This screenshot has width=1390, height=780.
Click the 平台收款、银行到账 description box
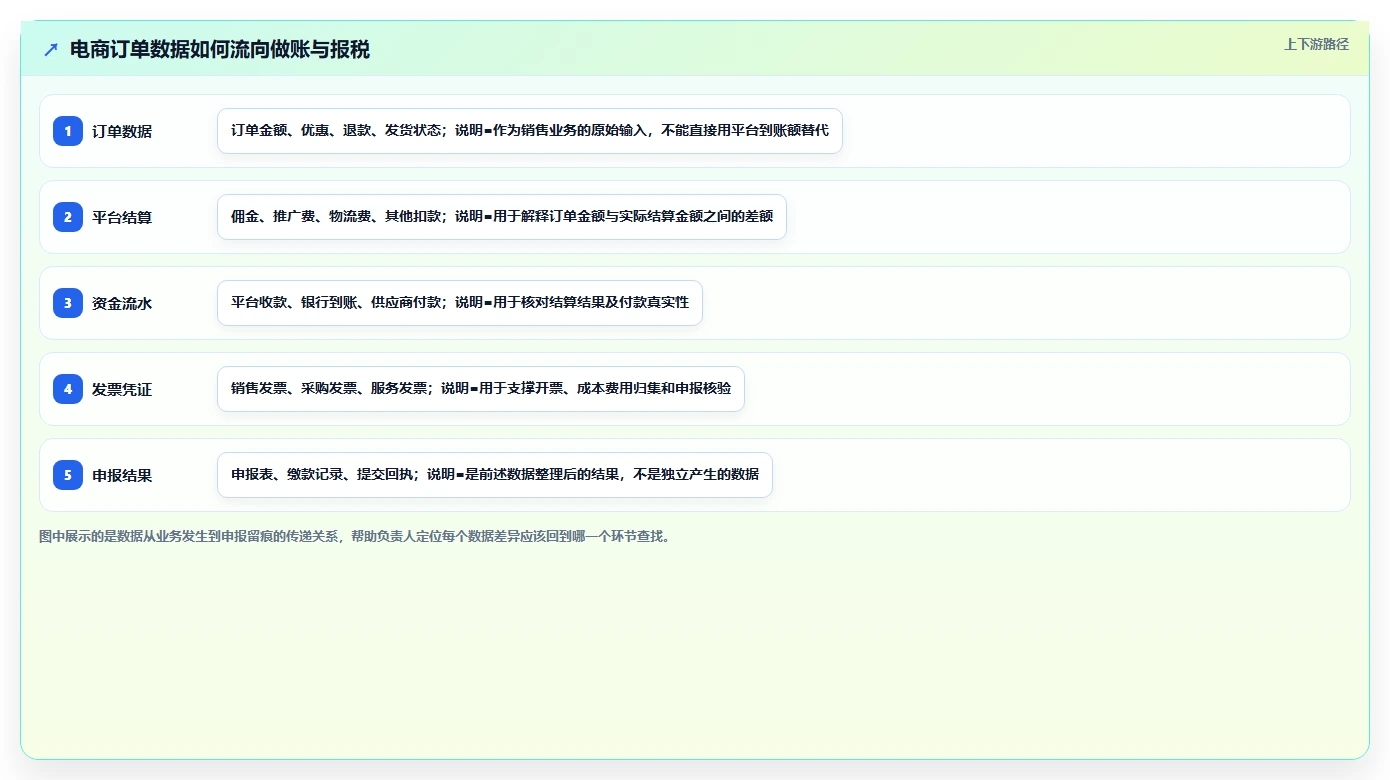(460, 303)
